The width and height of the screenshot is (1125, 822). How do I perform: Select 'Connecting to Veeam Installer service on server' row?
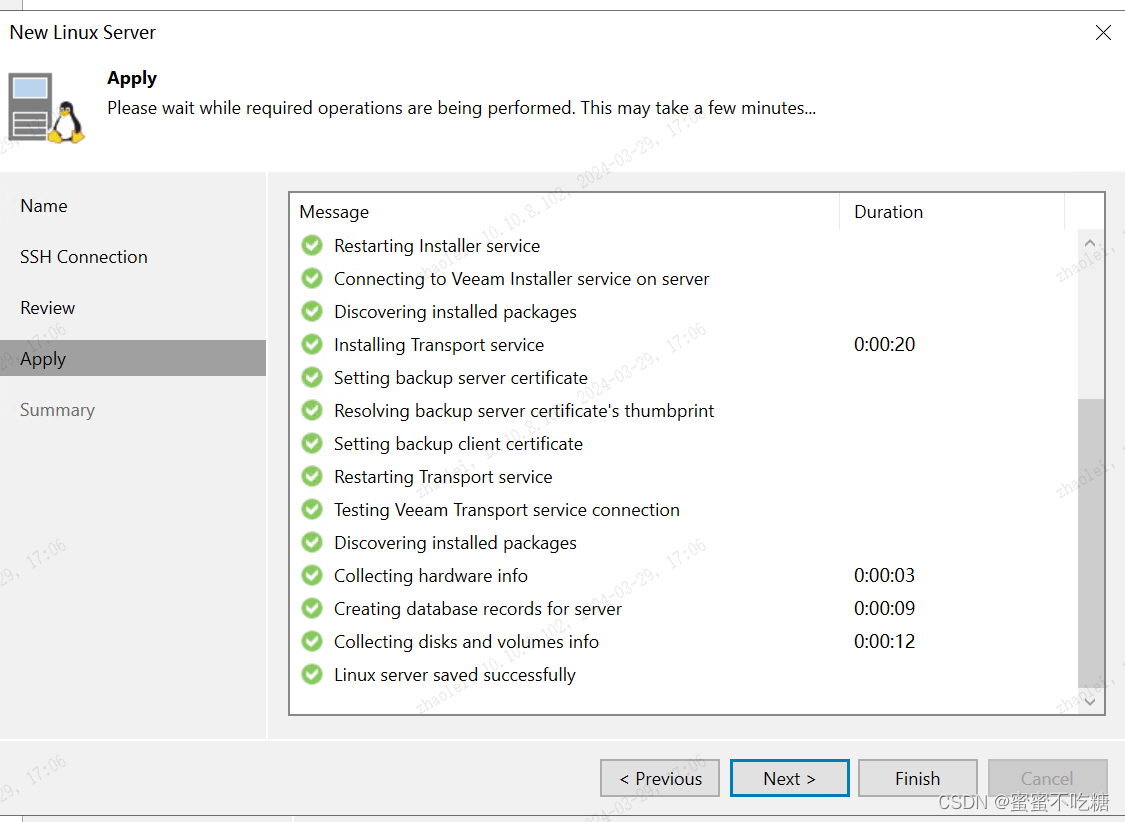coord(684,278)
